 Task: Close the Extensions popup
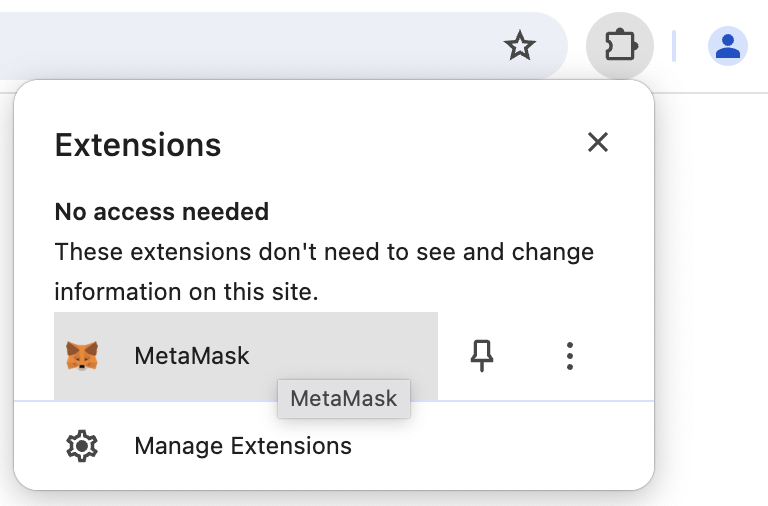pyautogui.click(x=598, y=142)
